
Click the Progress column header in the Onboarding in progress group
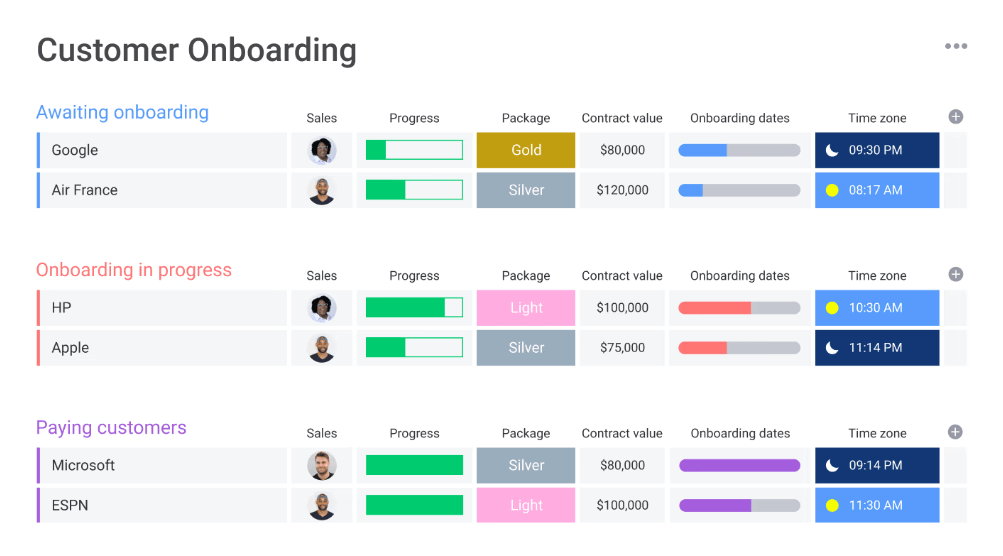(x=414, y=276)
